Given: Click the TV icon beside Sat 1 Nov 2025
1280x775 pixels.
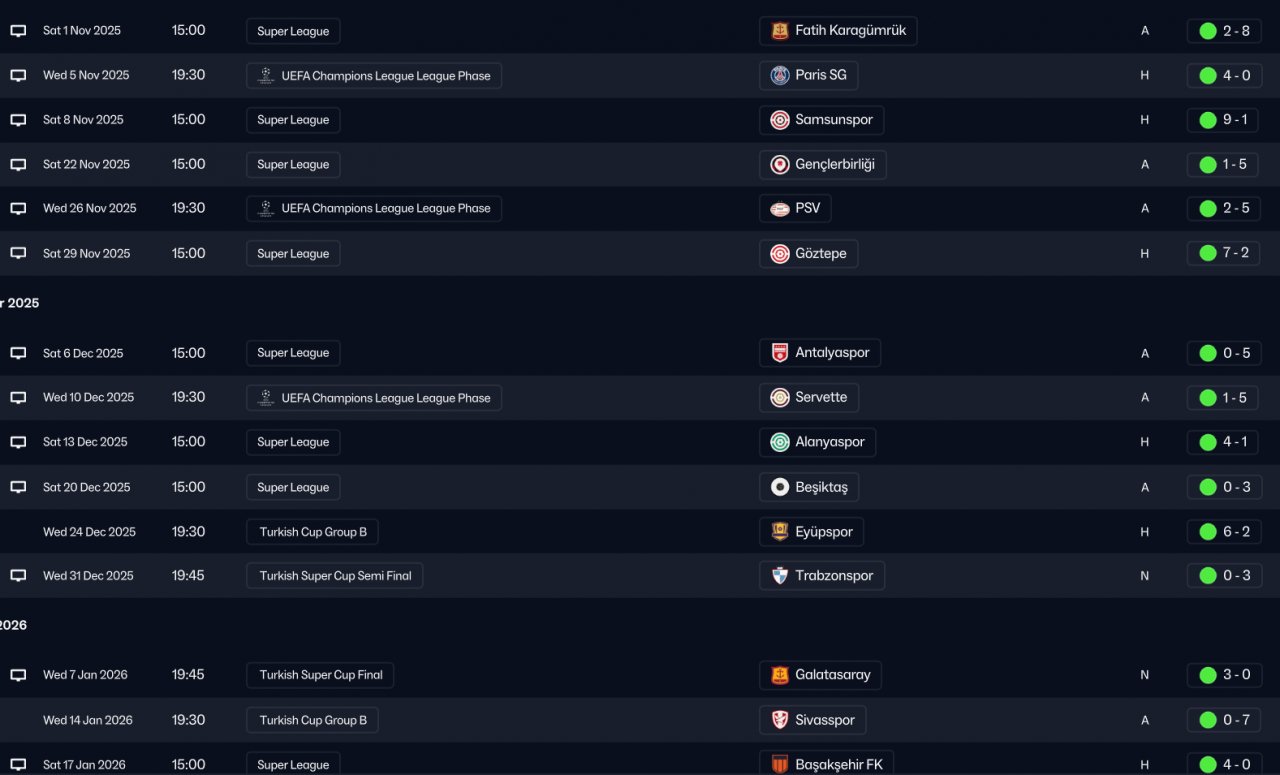Looking at the screenshot, I should (x=18, y=31).
